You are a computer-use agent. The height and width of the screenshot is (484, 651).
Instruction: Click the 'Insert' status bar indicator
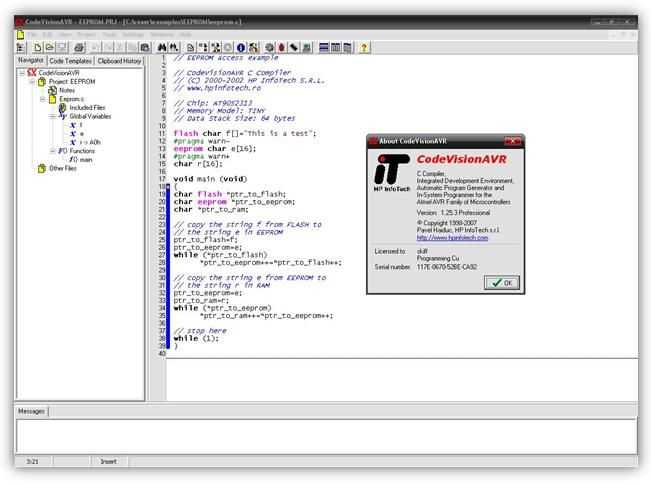click(x=108, y=461)
